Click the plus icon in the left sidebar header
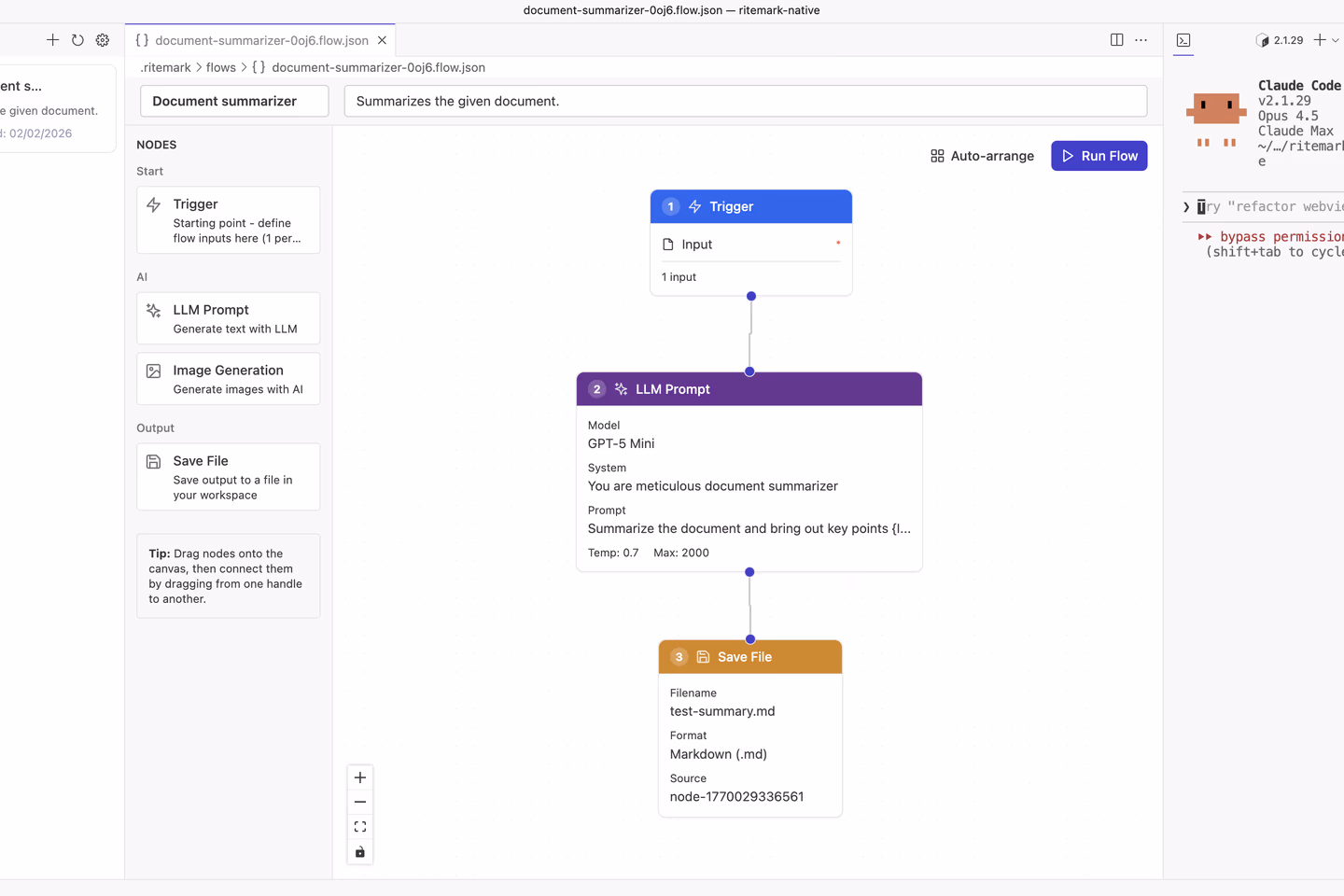 click(x=52, y=40)
